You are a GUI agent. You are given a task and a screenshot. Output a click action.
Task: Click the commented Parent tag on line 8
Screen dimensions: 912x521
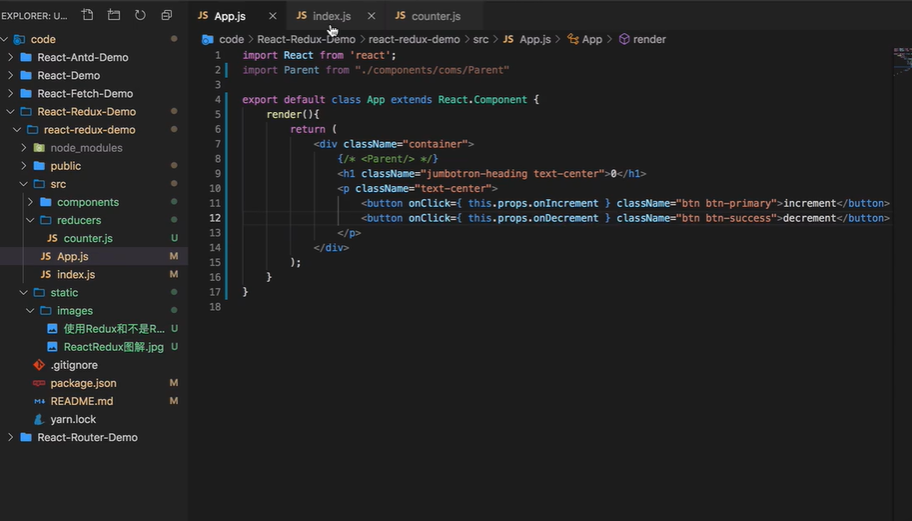click(x=387, y=159)
